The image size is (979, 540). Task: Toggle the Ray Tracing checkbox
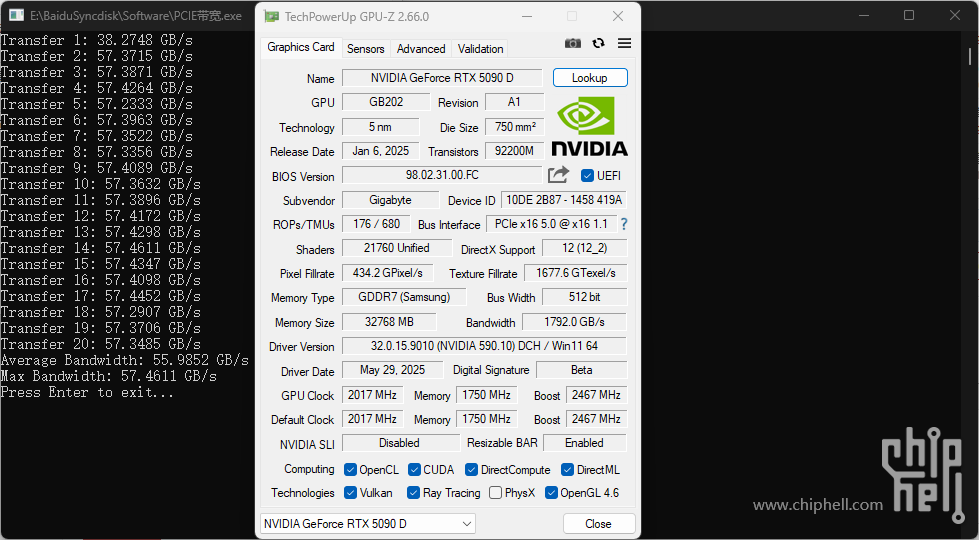point(413,493)
